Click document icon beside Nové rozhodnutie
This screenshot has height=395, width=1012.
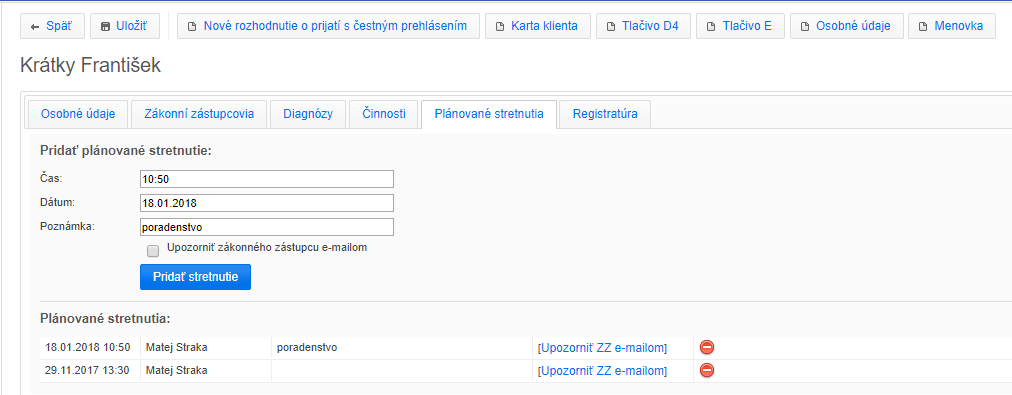pos(191,27)
